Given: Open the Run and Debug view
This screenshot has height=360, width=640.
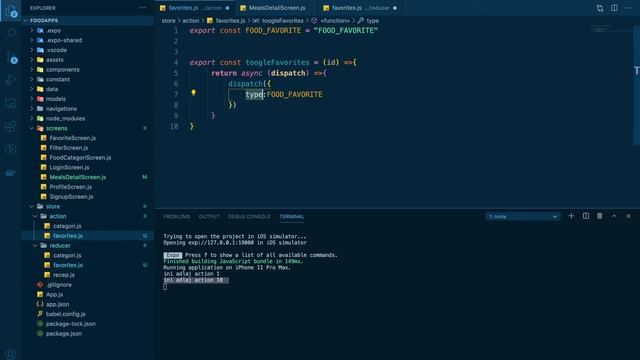Looking at the screenshot, I should click(x=11, y=80).
